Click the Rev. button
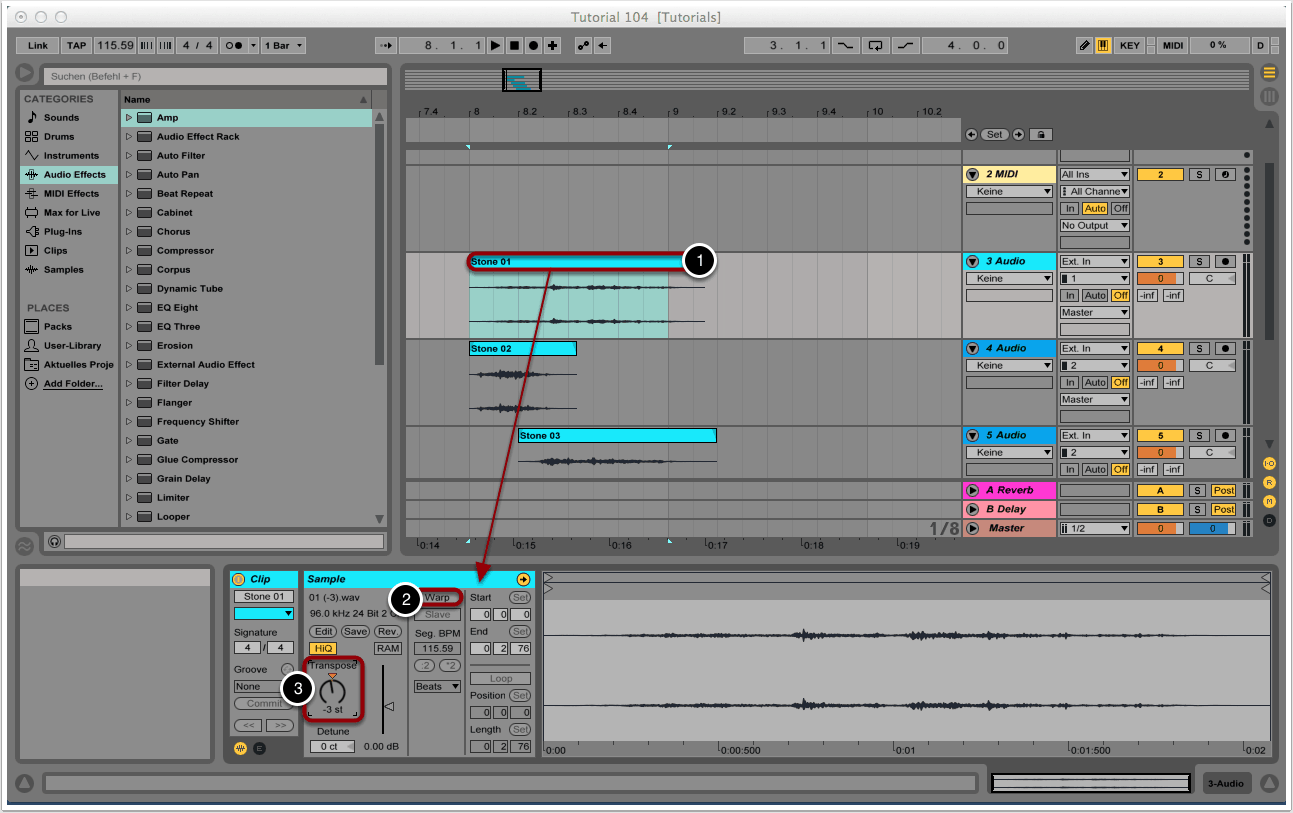Screen dimensions: 1293x813 pyautogui.click(x=388, y=631)
